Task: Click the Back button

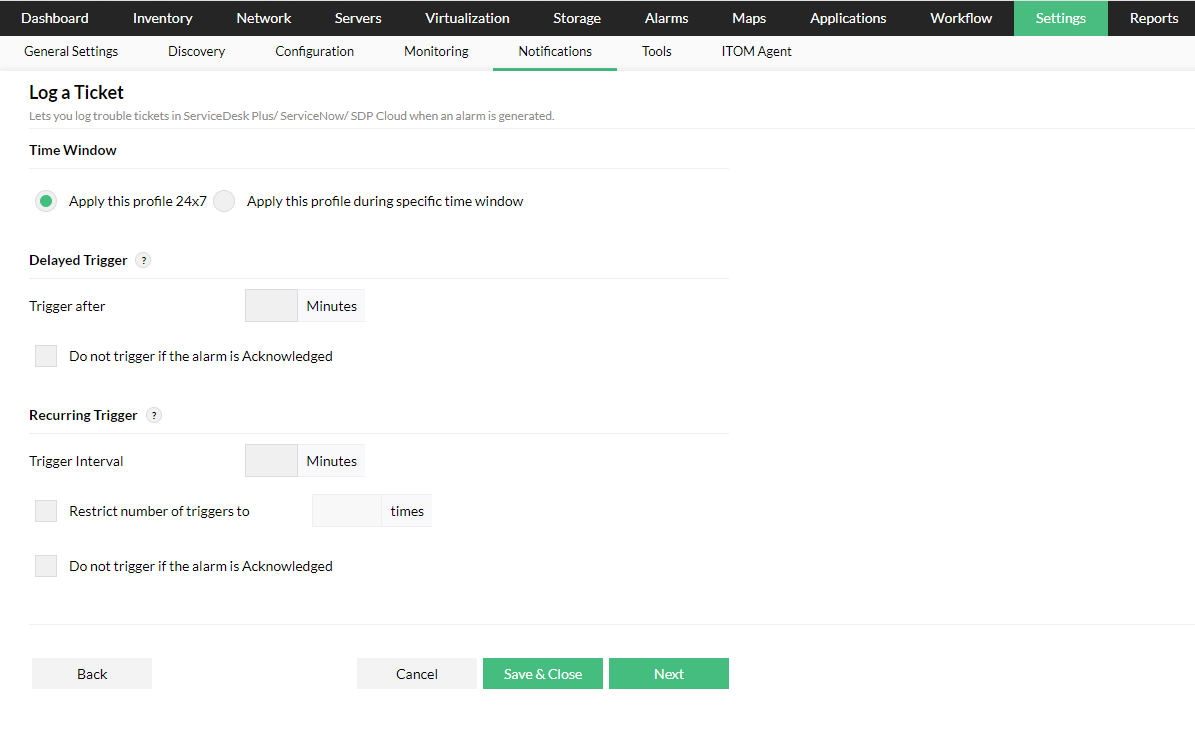Action: click(x=92, y=674)
